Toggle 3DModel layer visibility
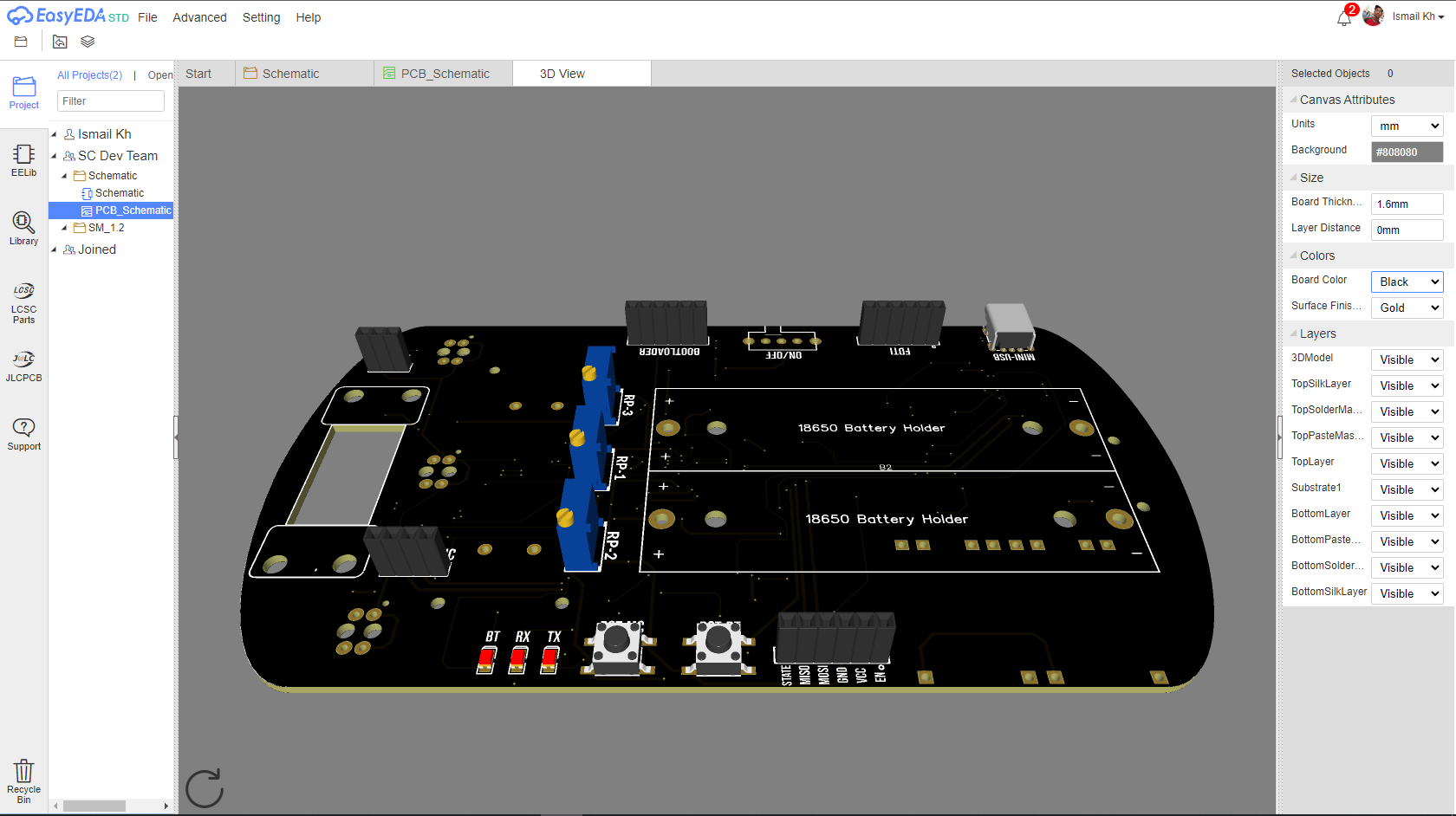 1407,359
